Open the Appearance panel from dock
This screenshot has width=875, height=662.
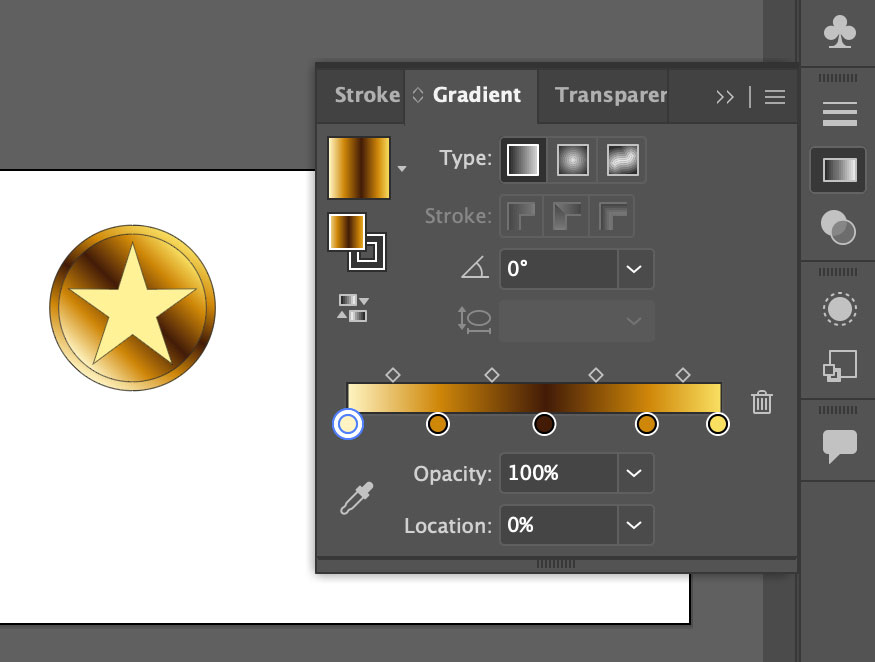coord(838,310)
